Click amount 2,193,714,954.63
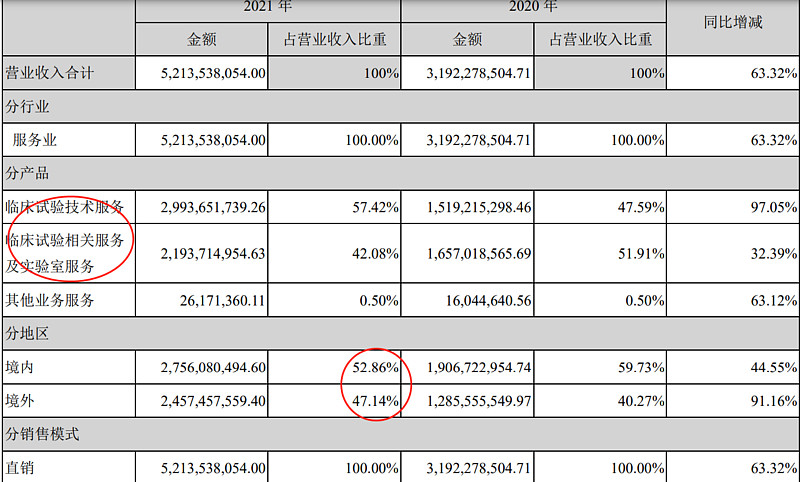Screen dimensions: 800x482 tap(213, 254)
